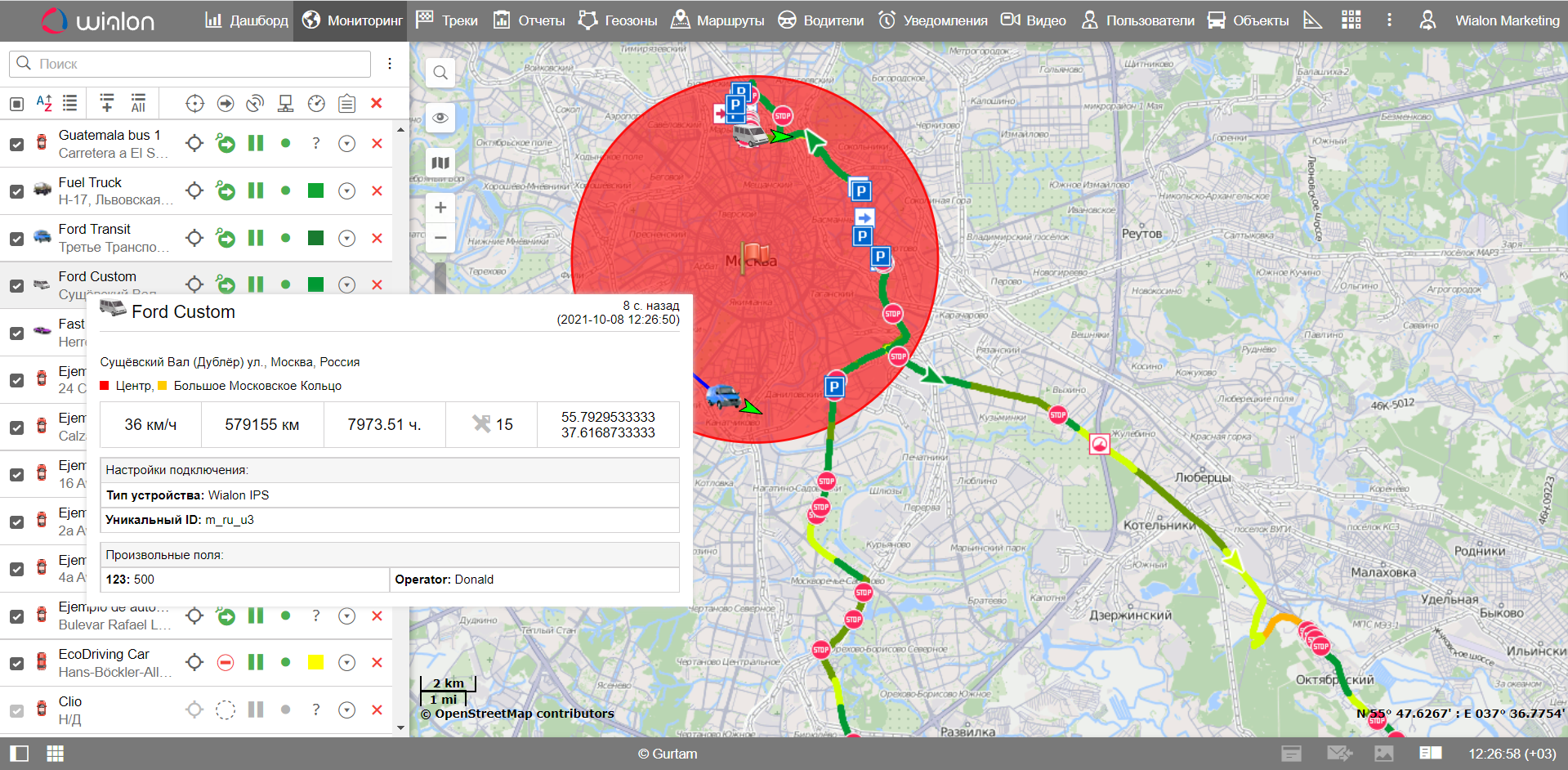Screen dimensions: 1568x770
Task: Remove EcoDriving Car from the list
Action: tap(377, 663)
